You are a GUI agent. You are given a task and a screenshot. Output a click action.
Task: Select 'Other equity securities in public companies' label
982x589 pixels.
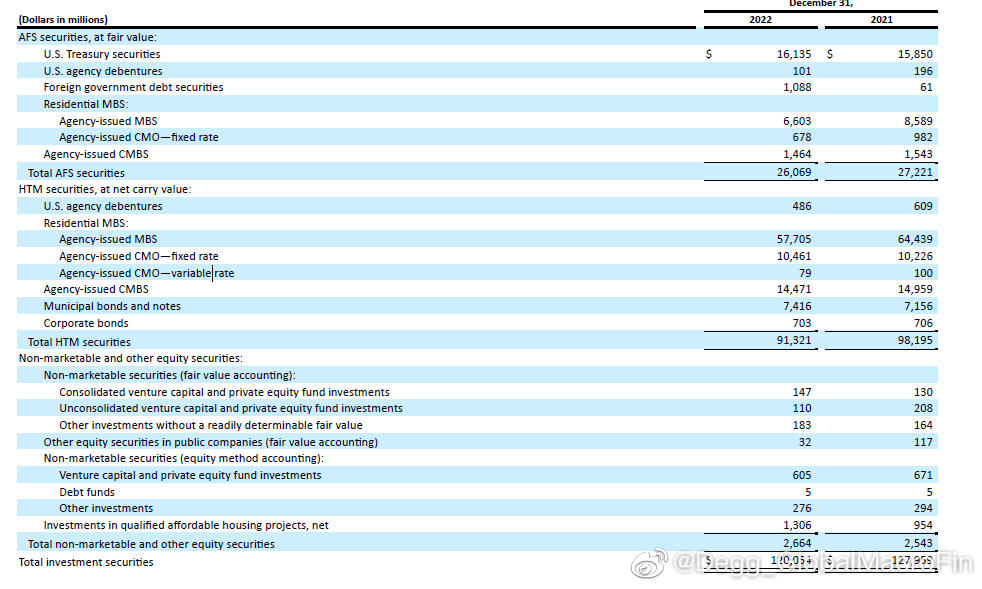point(210,442)
